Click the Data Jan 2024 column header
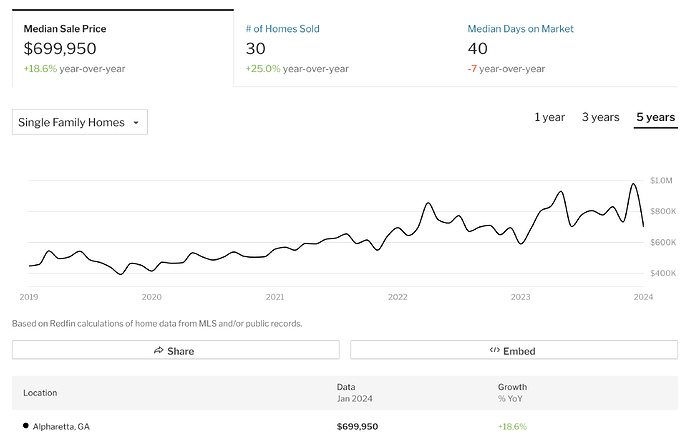 pyautogui.click(x=354, y=393)
